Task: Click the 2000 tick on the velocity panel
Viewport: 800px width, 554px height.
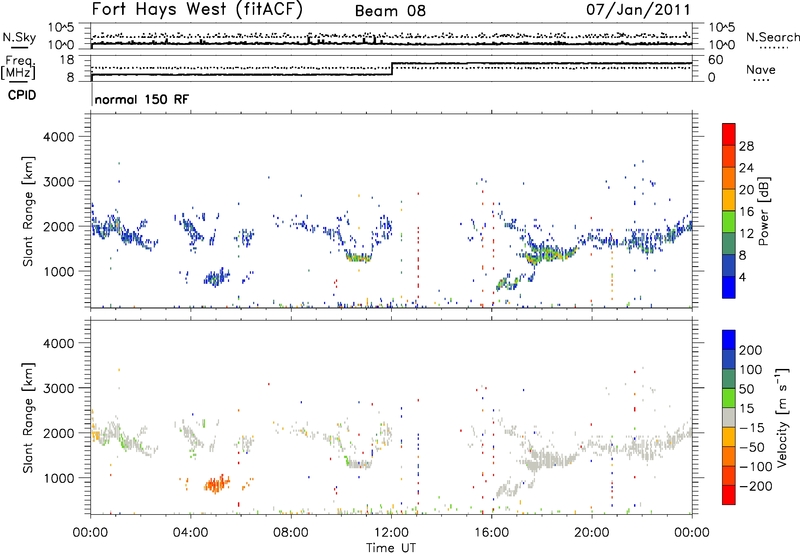Action: point(58,433)
